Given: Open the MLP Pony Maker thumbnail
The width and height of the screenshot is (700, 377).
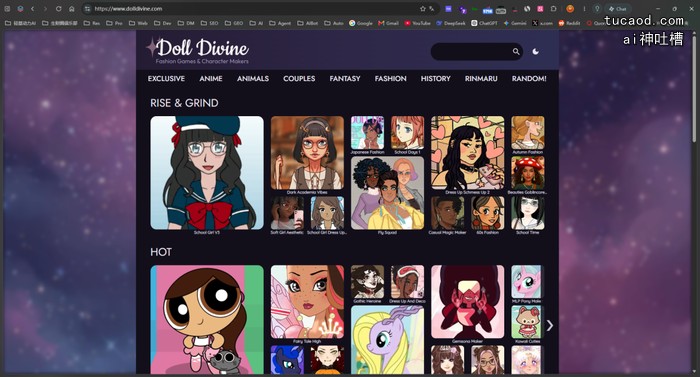Looking at the screenshot, I should pyautogui.click(x=527, y=282).
